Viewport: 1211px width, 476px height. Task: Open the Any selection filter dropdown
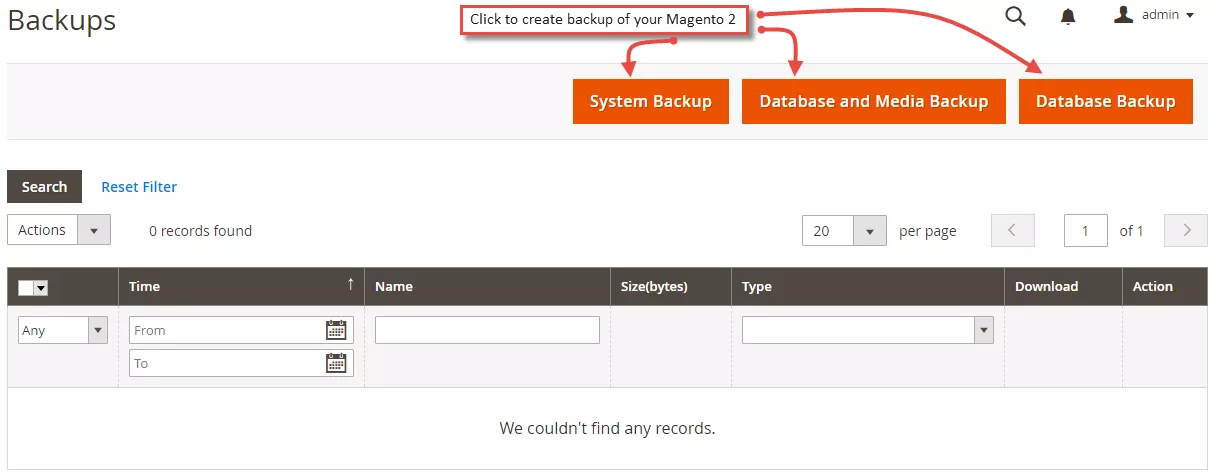click(62, 330)
